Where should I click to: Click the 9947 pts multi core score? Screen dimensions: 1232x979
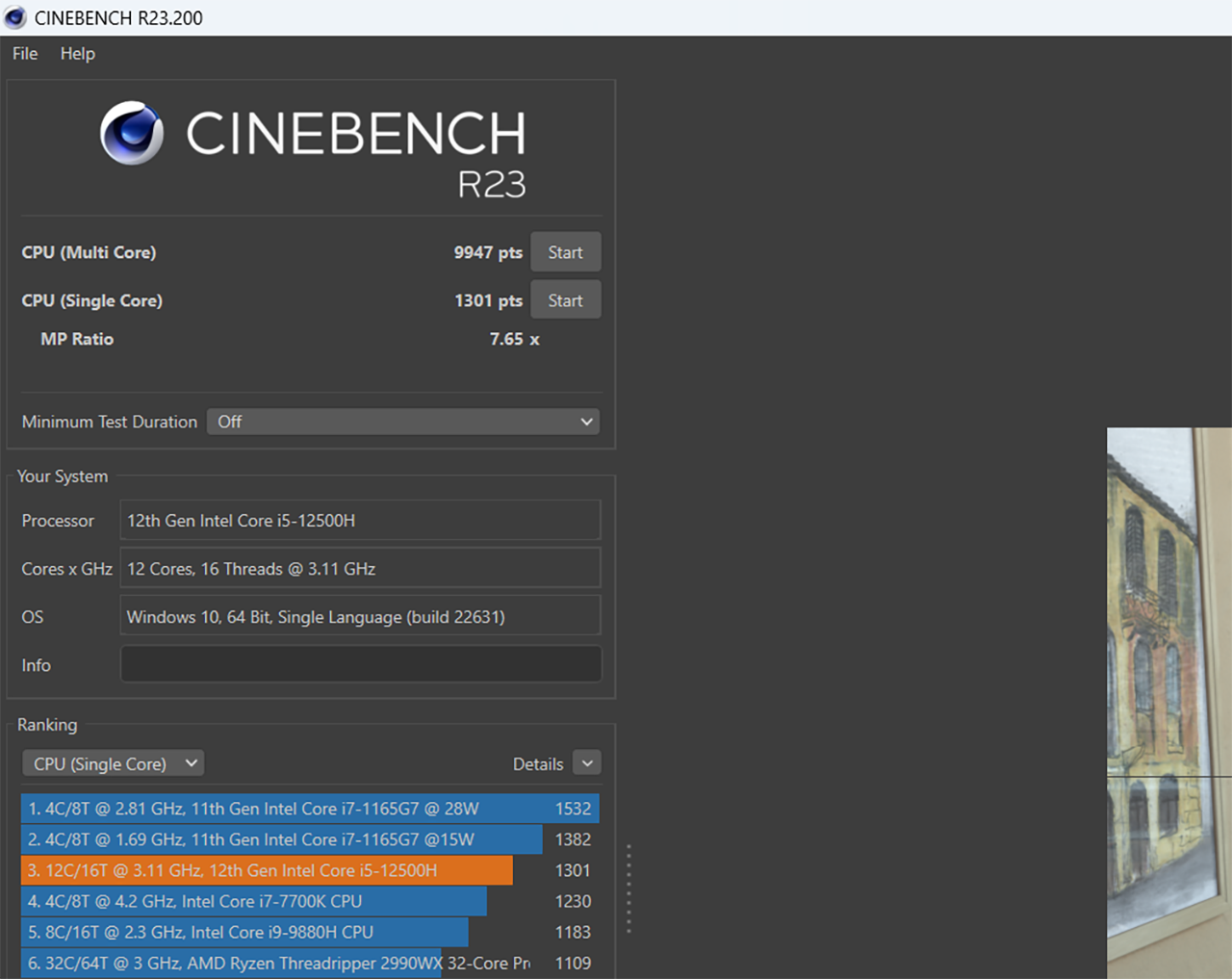[488, 252]
